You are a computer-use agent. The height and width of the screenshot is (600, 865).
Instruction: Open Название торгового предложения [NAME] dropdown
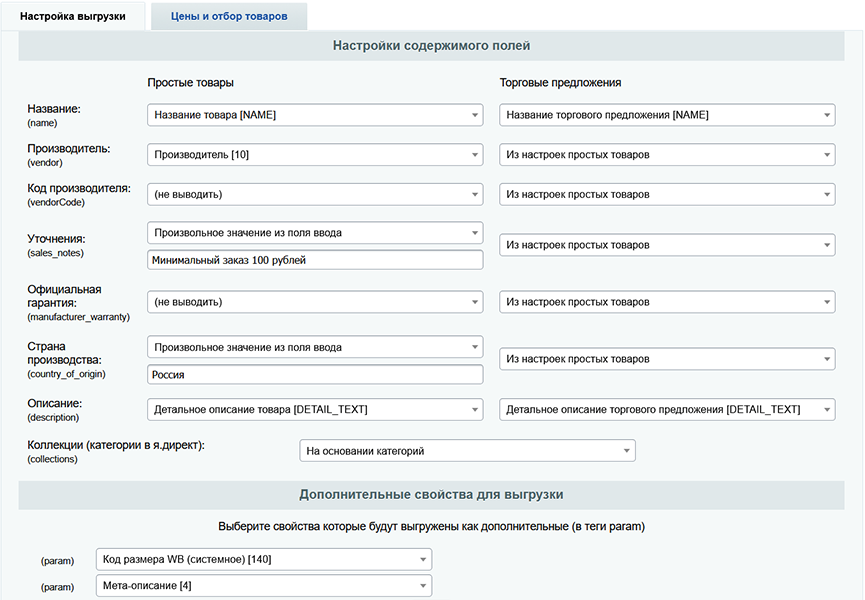(x=667, y=115)
